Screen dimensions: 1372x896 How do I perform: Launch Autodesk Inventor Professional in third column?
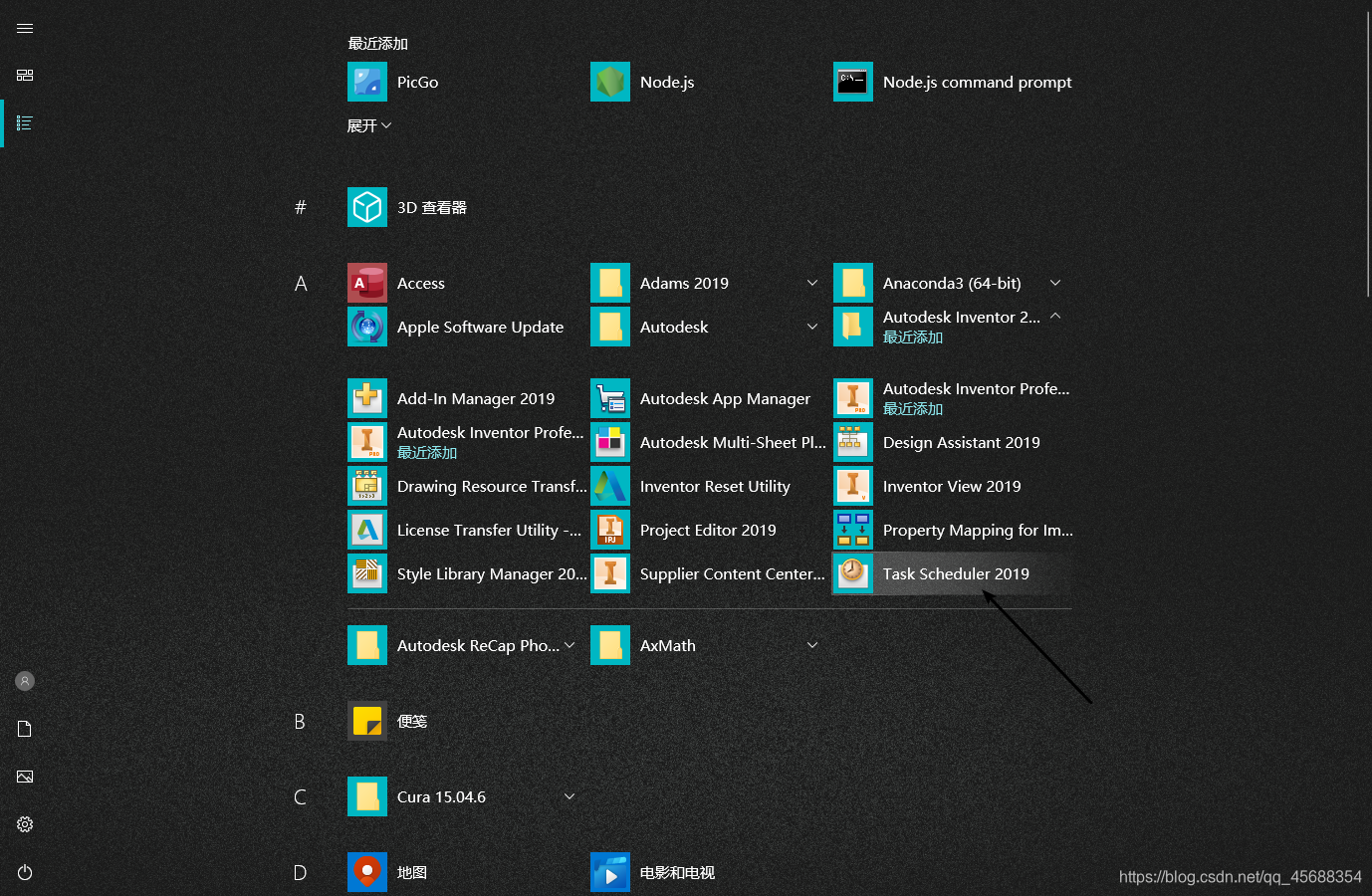853,398
